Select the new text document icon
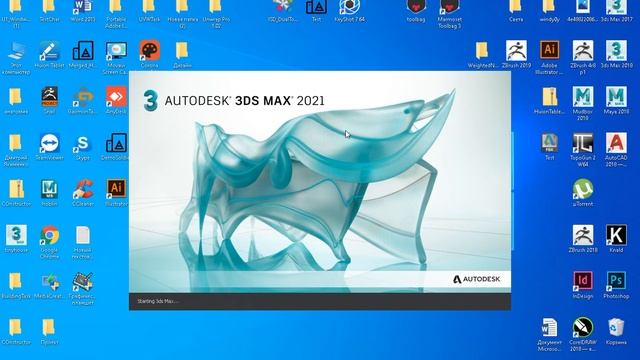The width and height of the screenshot is (640, 360). pos(83,242)
